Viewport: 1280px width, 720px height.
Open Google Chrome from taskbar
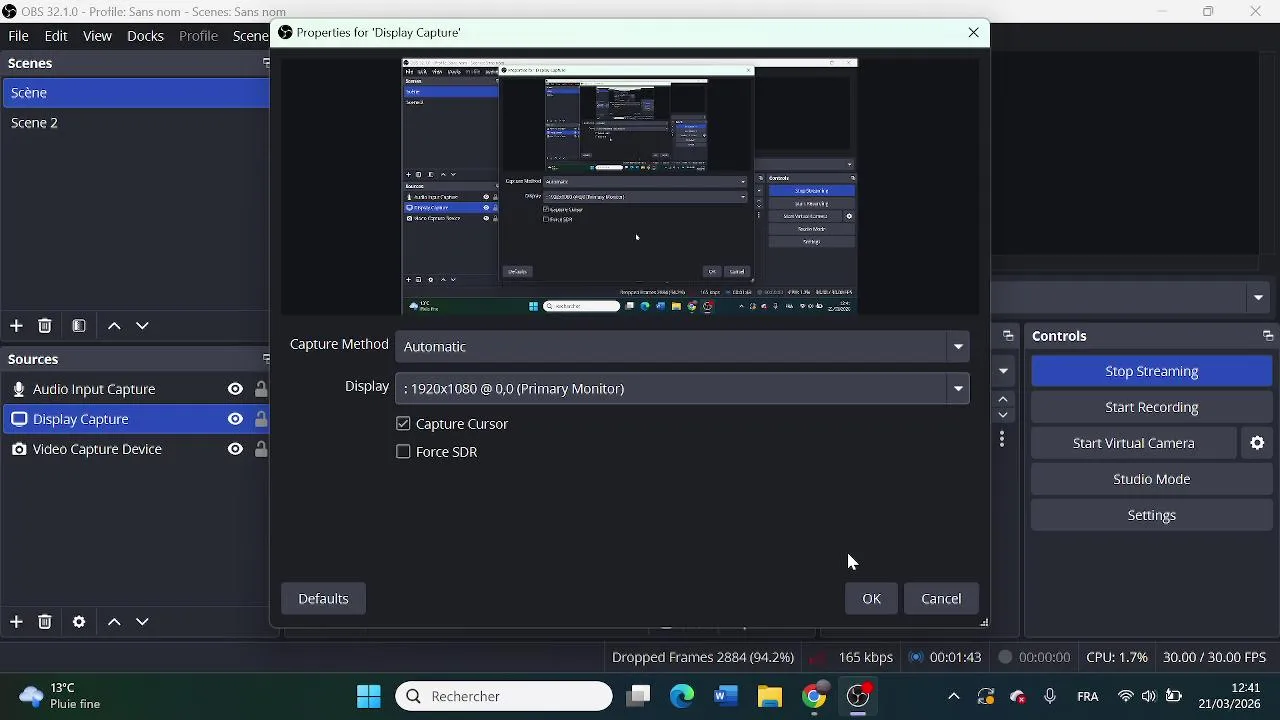pyautogui.click(x=814, y=696)
